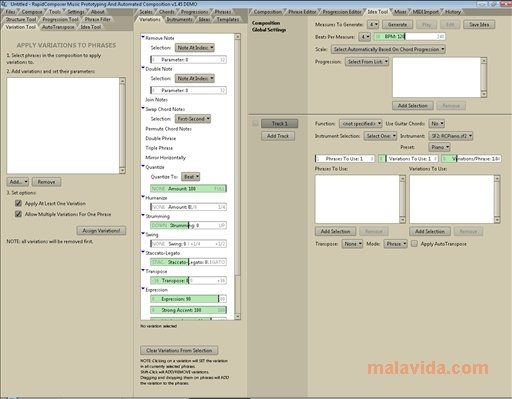Click the Save Idea button
This screenshot has width=512, height=399.
pos(479,25)
